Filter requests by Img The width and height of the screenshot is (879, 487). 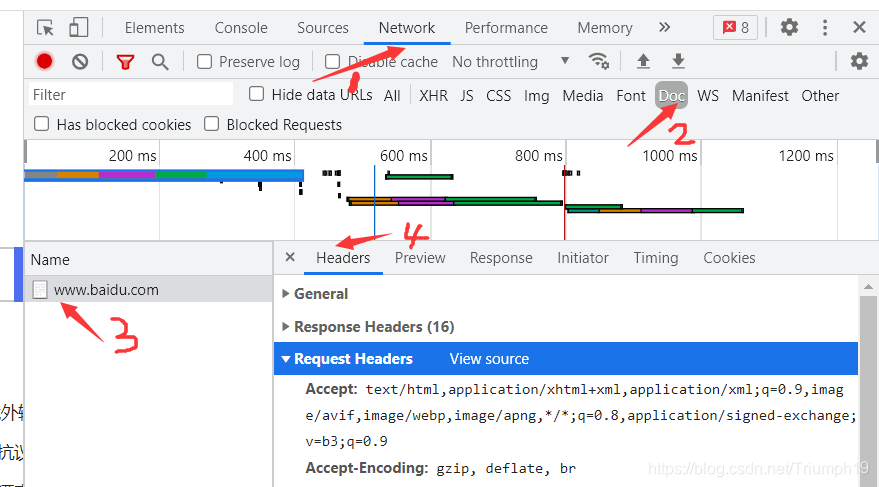pyautogui.click(x=536, y=96)
